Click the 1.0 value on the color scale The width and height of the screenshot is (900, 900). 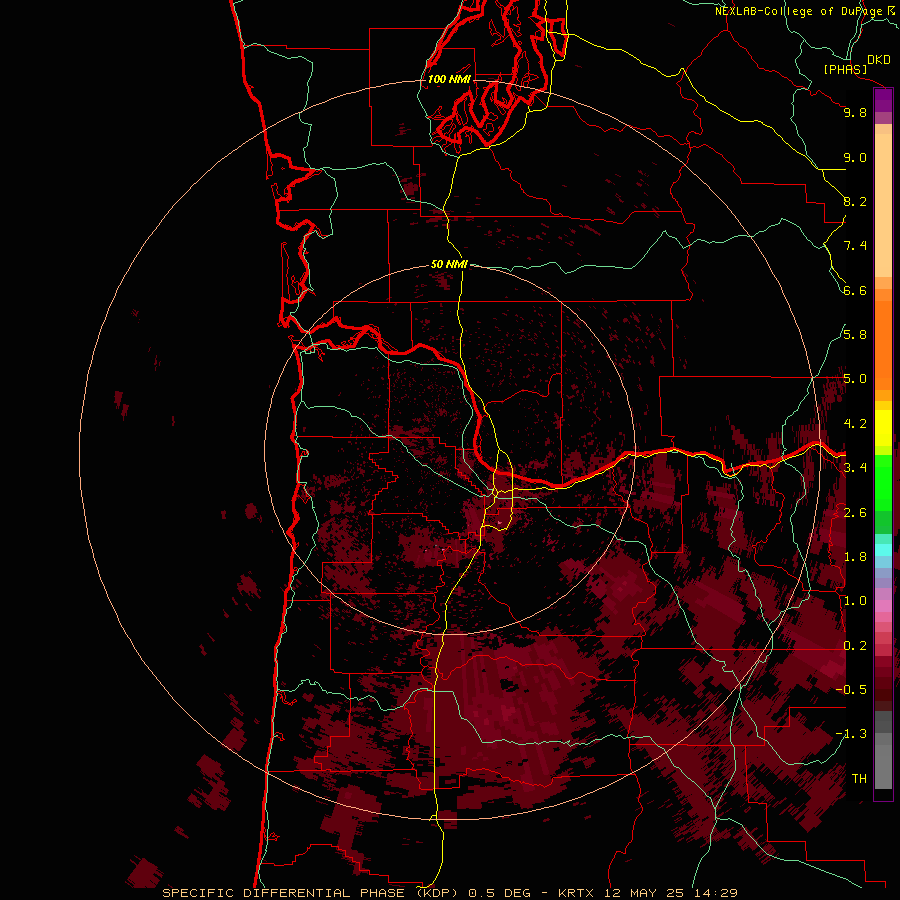tap(855, 601)
